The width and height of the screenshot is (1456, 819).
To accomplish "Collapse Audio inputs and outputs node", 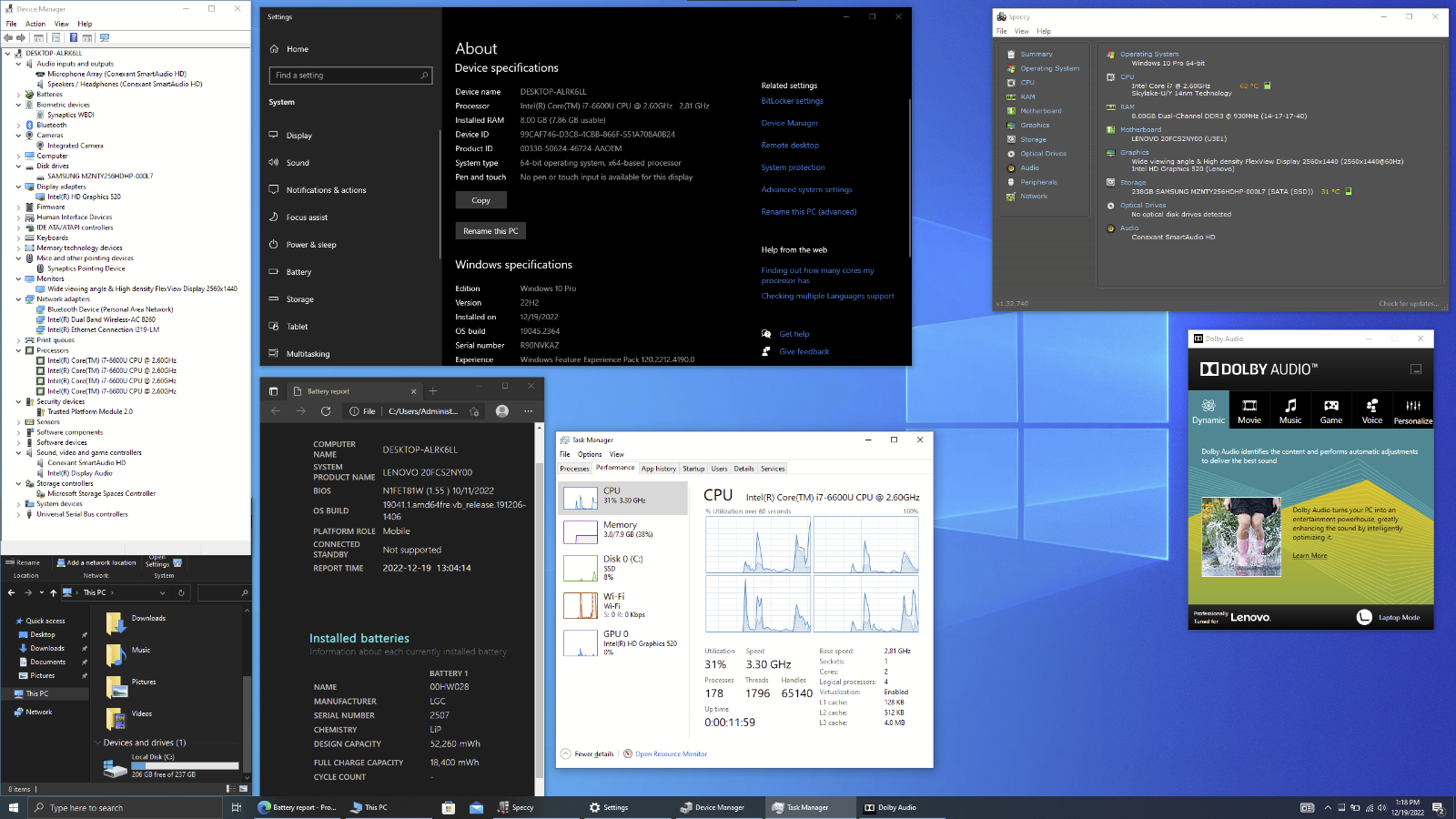I will tap(18, 64).
